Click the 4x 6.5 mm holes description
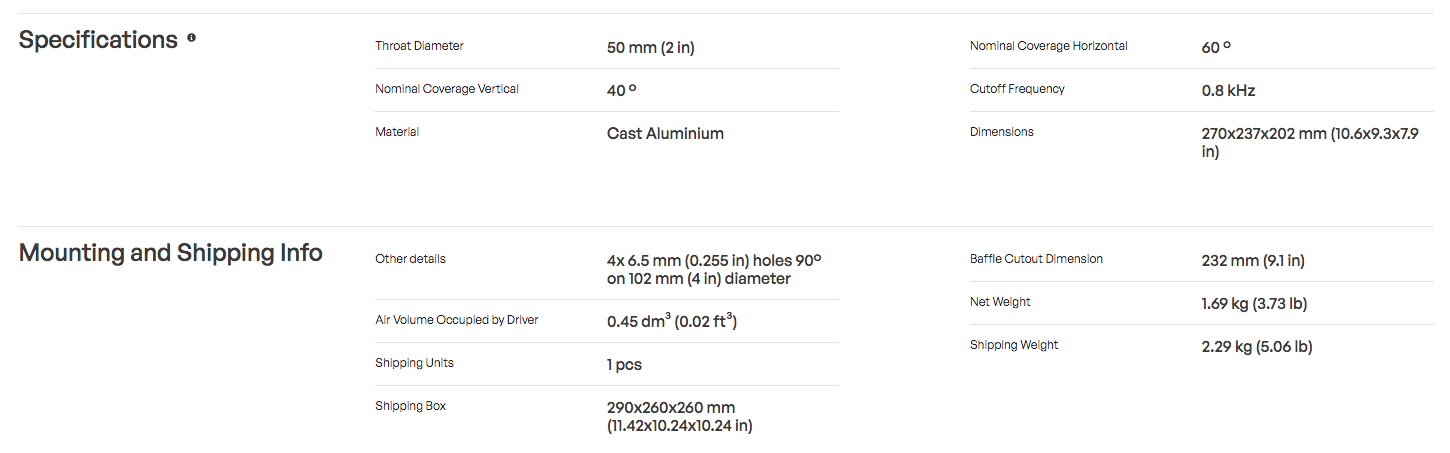The width and height of the screenshot is (1450, 453). (x=714, y=270)
